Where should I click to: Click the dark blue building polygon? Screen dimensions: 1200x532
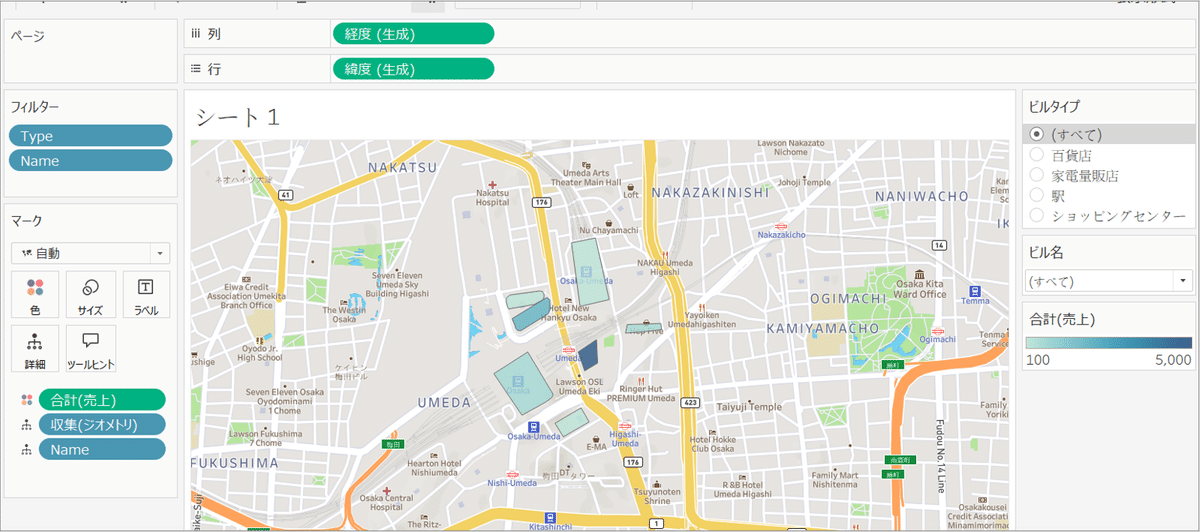(x=588, y=355)
